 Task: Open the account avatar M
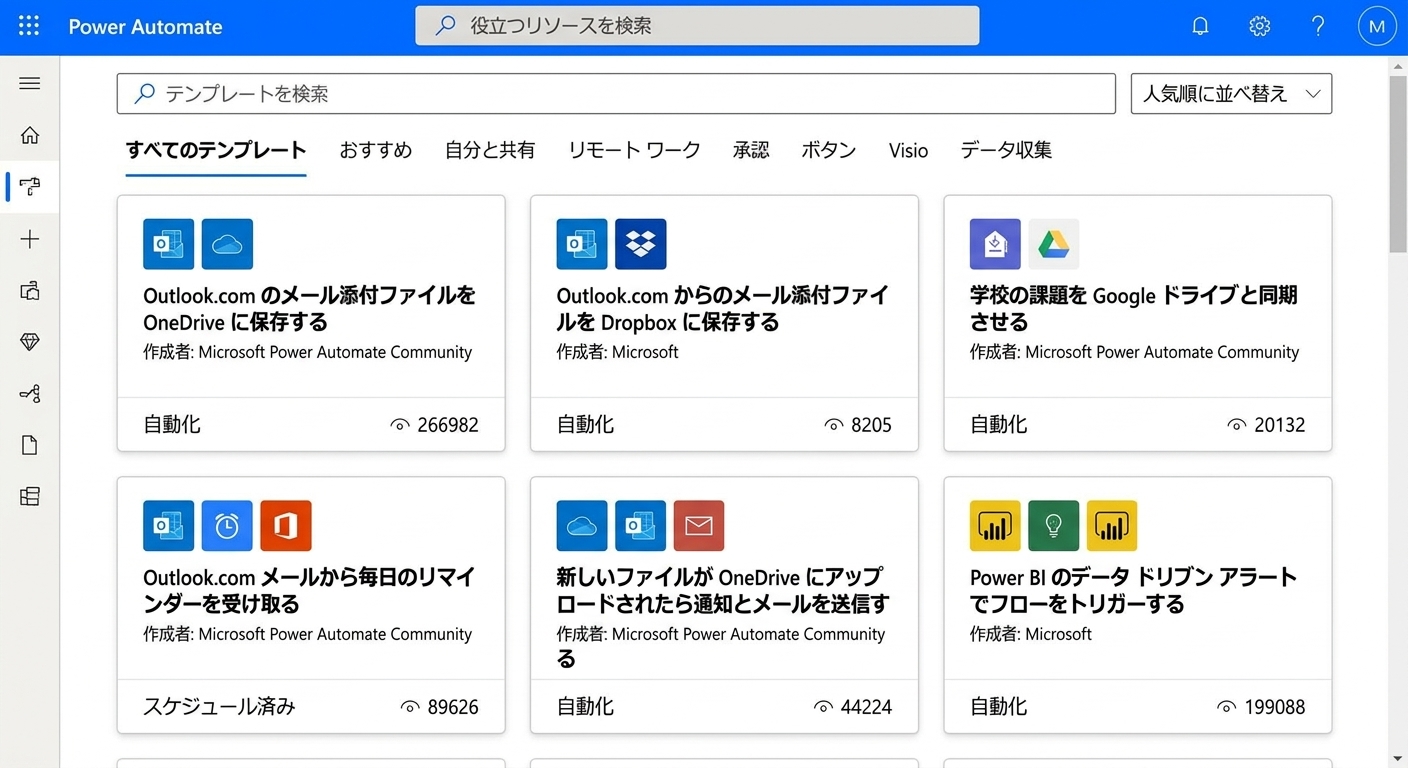(1377, 27)
